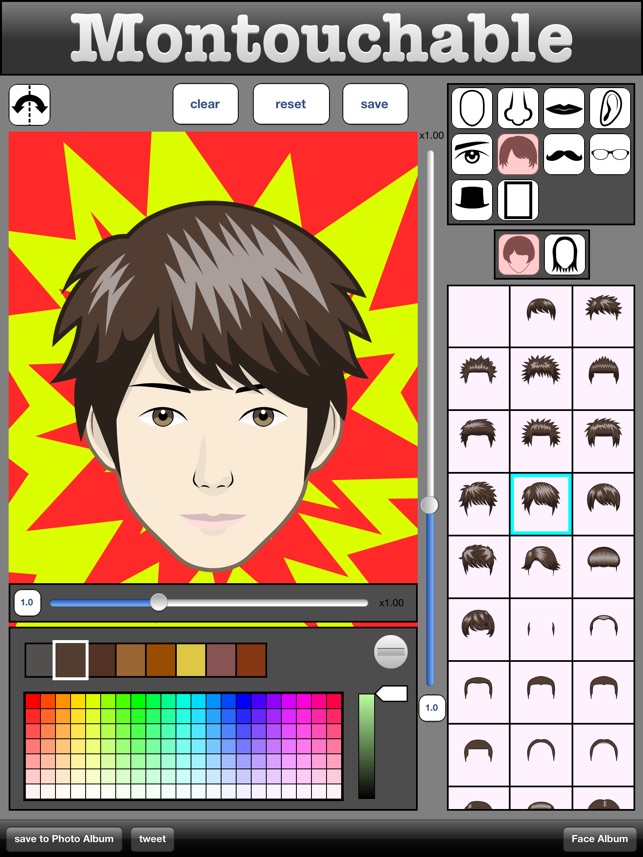
Task: Choose third-row leftmost hairstyle
Action: point(478,441)
